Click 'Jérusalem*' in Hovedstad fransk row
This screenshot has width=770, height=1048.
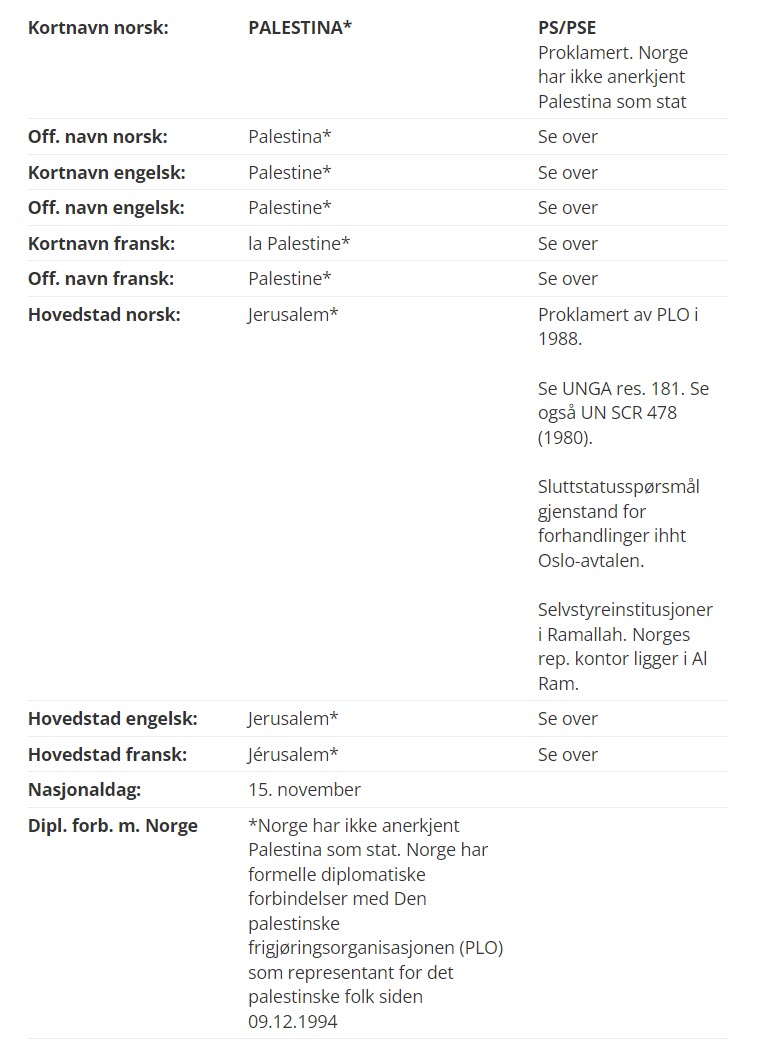point(293,755)
